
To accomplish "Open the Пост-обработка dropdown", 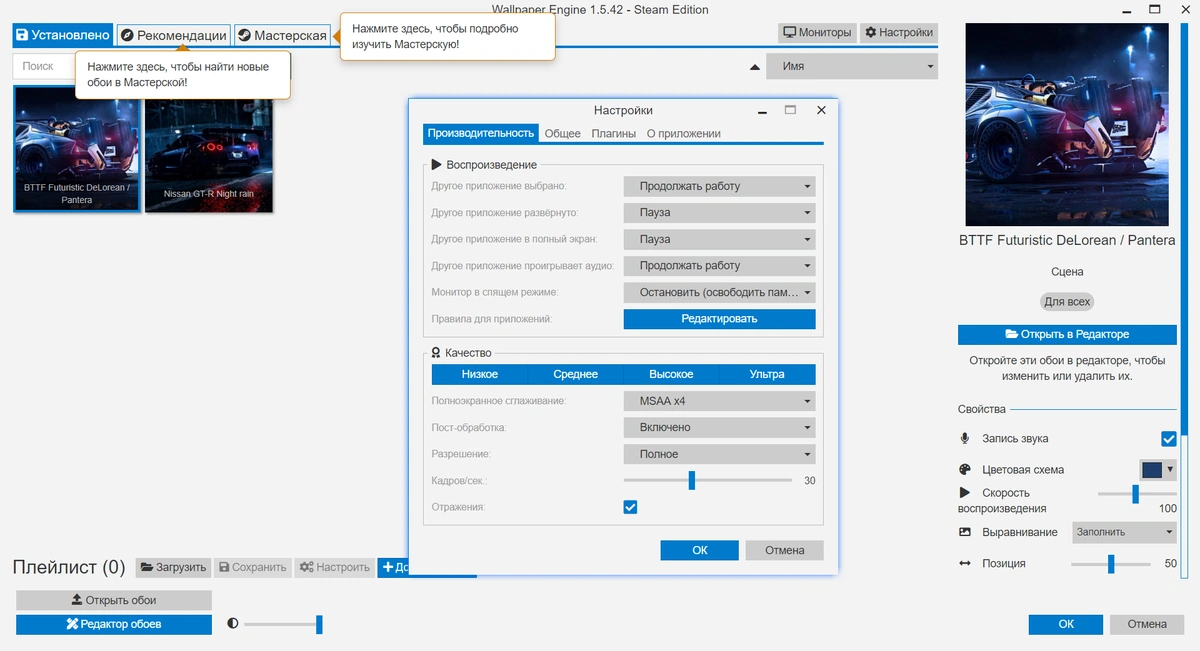I will tap(720, 427).
